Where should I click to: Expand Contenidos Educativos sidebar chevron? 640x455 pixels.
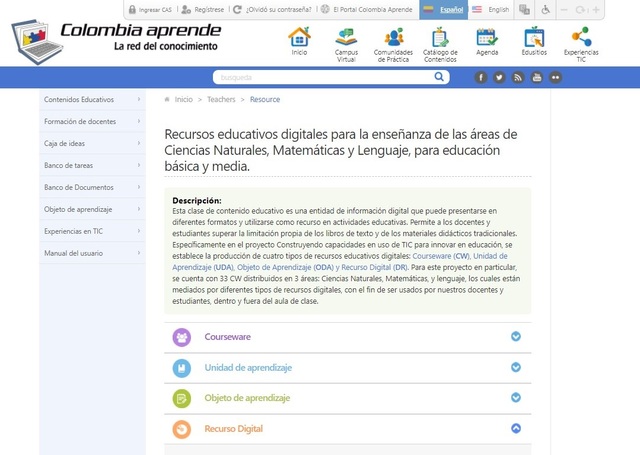139,99
